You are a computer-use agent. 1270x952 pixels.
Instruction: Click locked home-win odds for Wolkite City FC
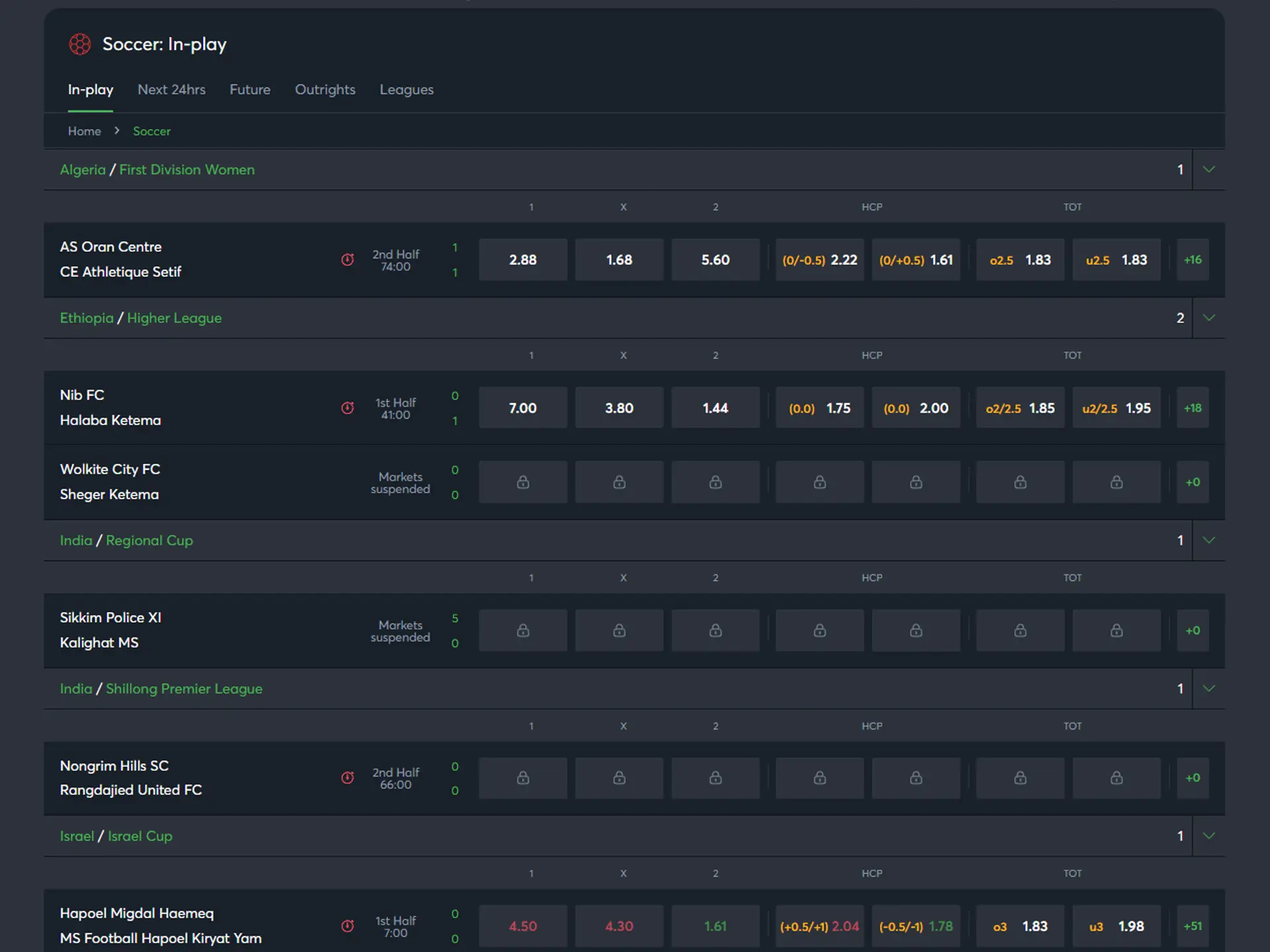point(523,482)
